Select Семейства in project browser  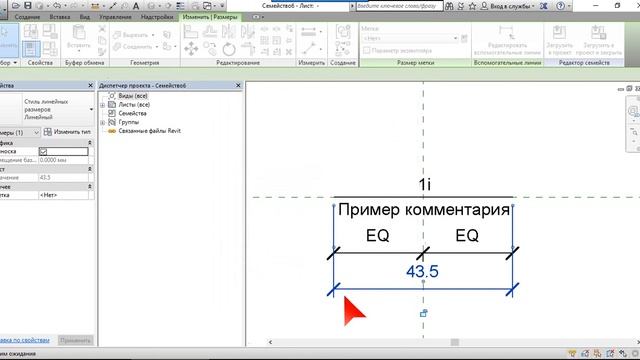pos(132,113)
